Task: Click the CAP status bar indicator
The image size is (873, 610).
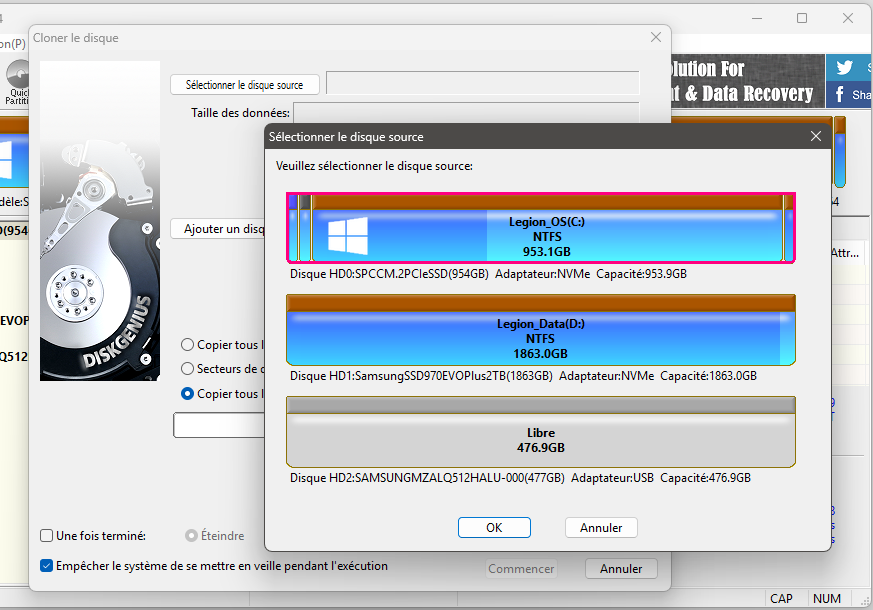Action: pos(781,599)
